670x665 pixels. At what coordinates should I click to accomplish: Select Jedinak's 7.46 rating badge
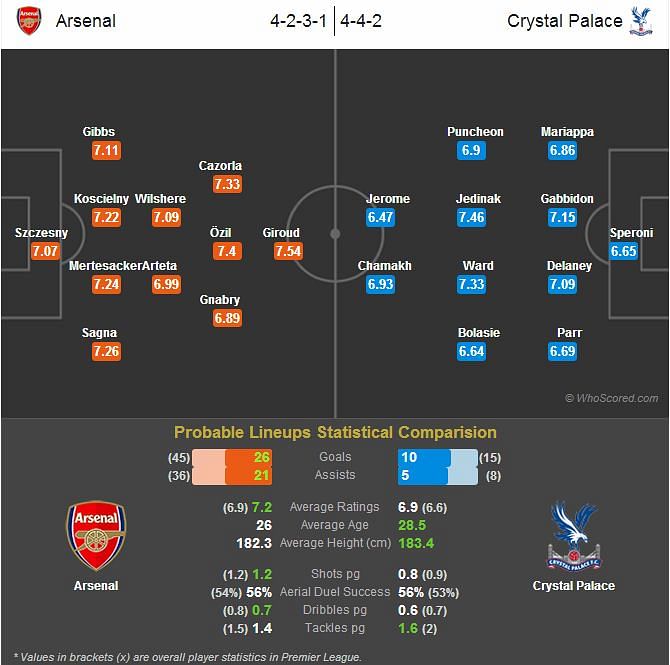(x=471, y=218)
